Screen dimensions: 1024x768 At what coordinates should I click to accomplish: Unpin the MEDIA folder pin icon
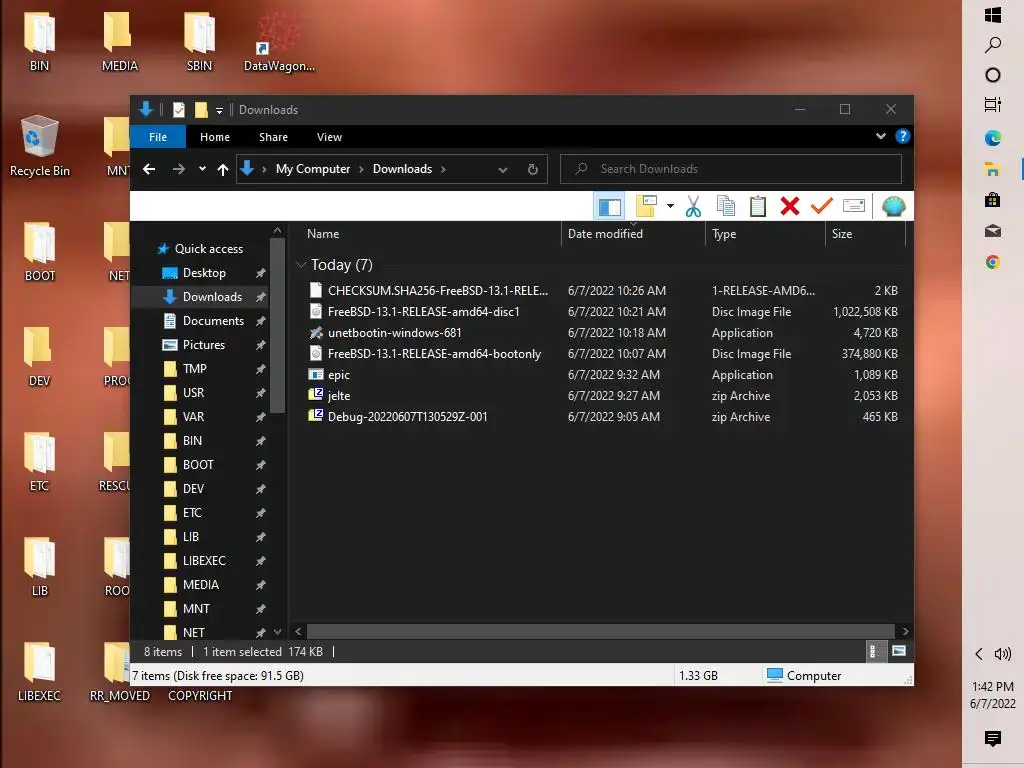(261, 585)
